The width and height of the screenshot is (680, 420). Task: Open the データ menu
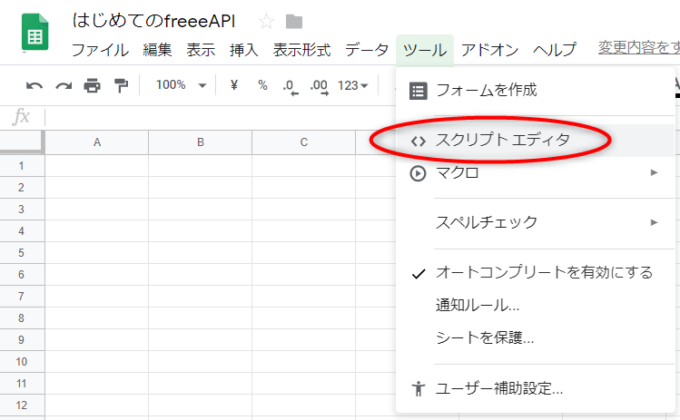point(367,50)
